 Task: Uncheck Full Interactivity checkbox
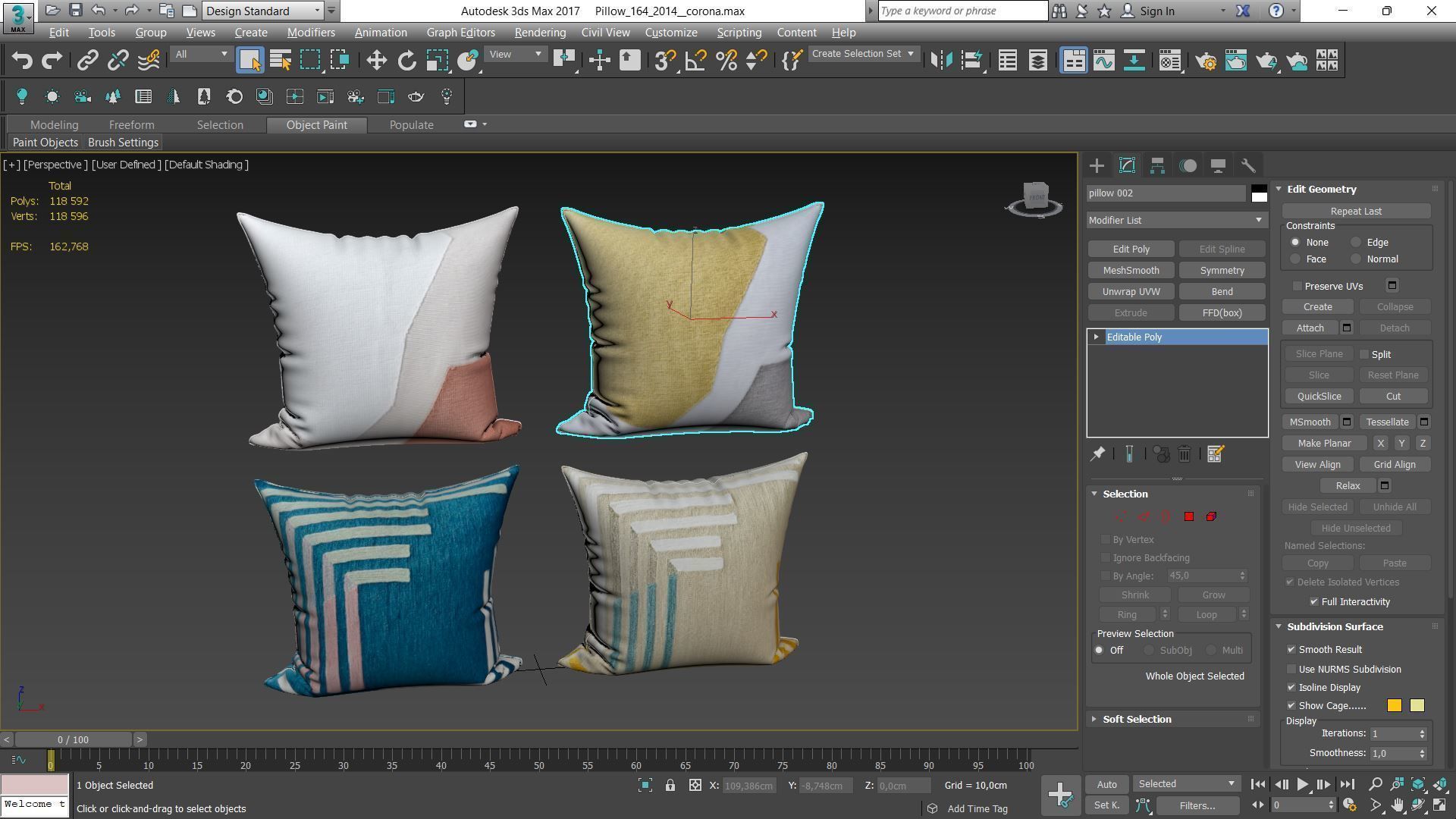coord(1314,602)
